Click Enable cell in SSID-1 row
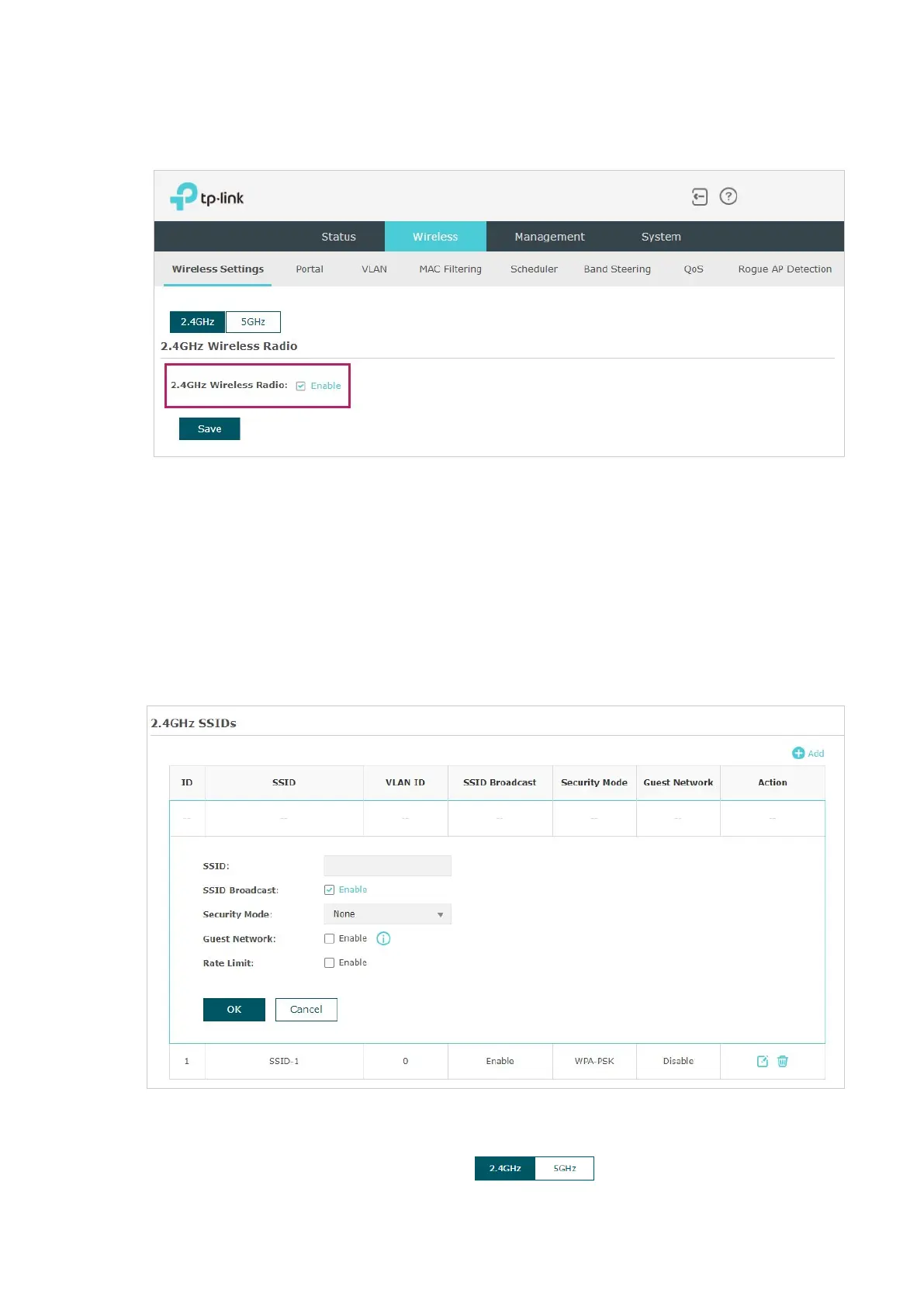Image resolution: width=924 pixels, height=1307 pixels. point(500,1061)
